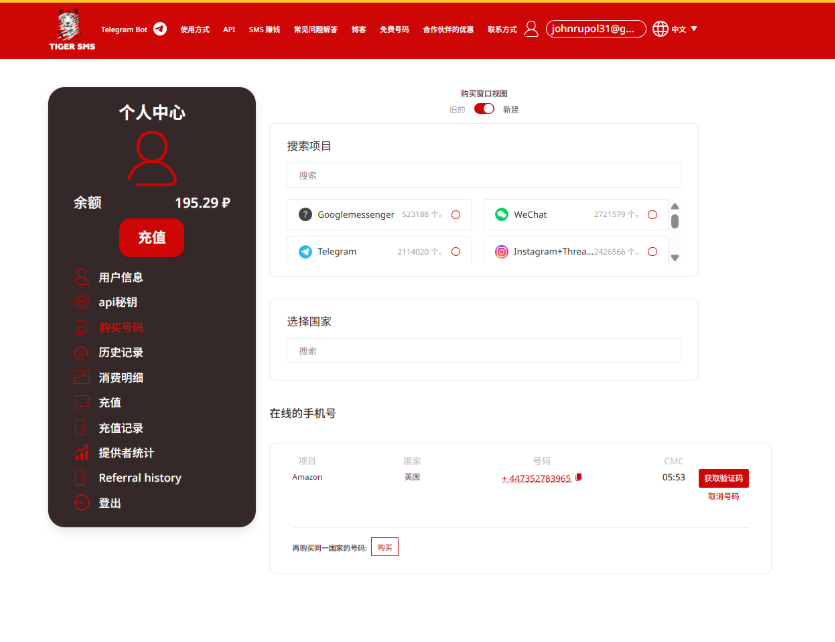Click the 提供者统计 bar chart icon
The image size is (835, 642).
81,452
